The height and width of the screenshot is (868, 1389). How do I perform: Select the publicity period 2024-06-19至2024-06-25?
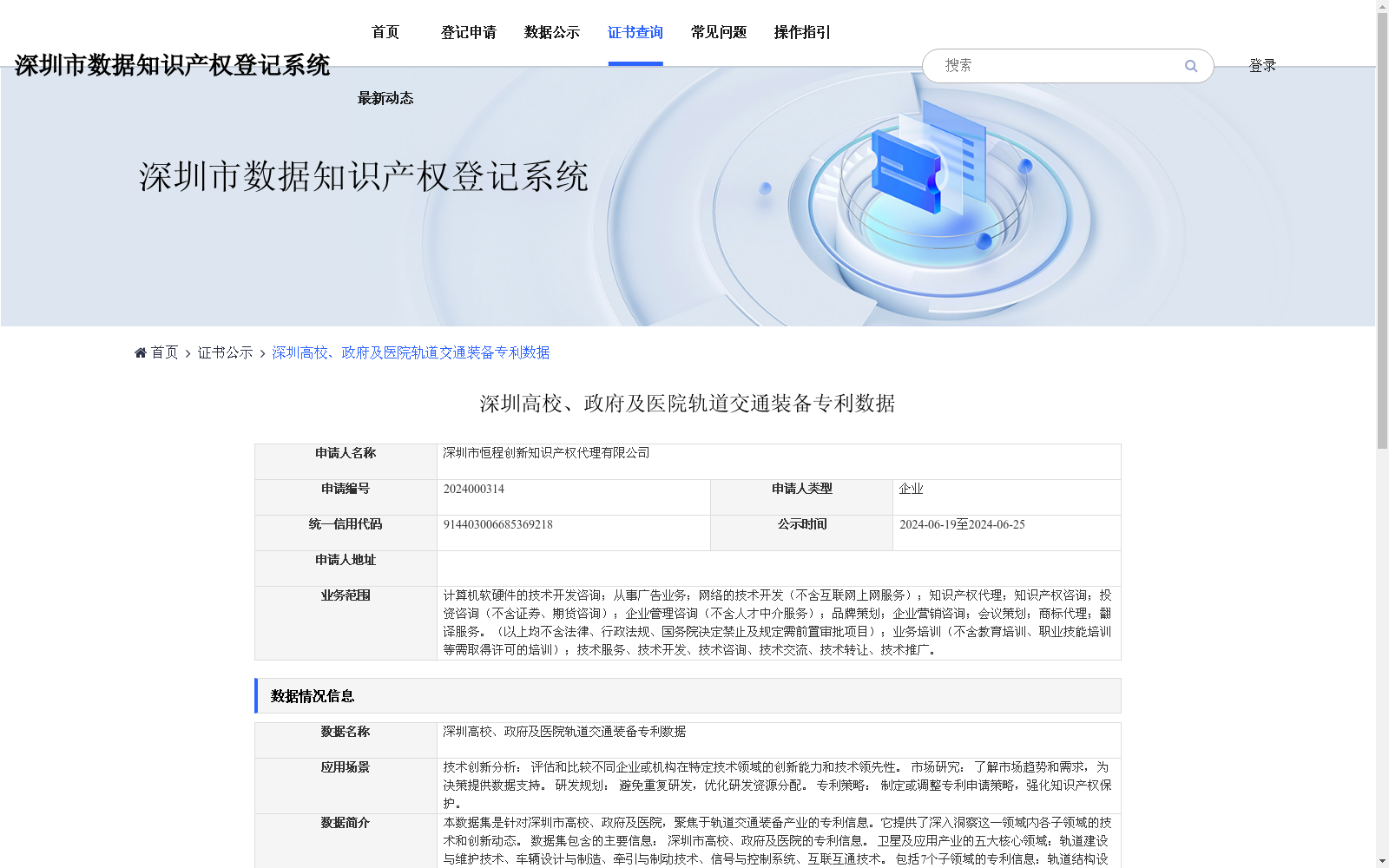(x=962, y=524)
